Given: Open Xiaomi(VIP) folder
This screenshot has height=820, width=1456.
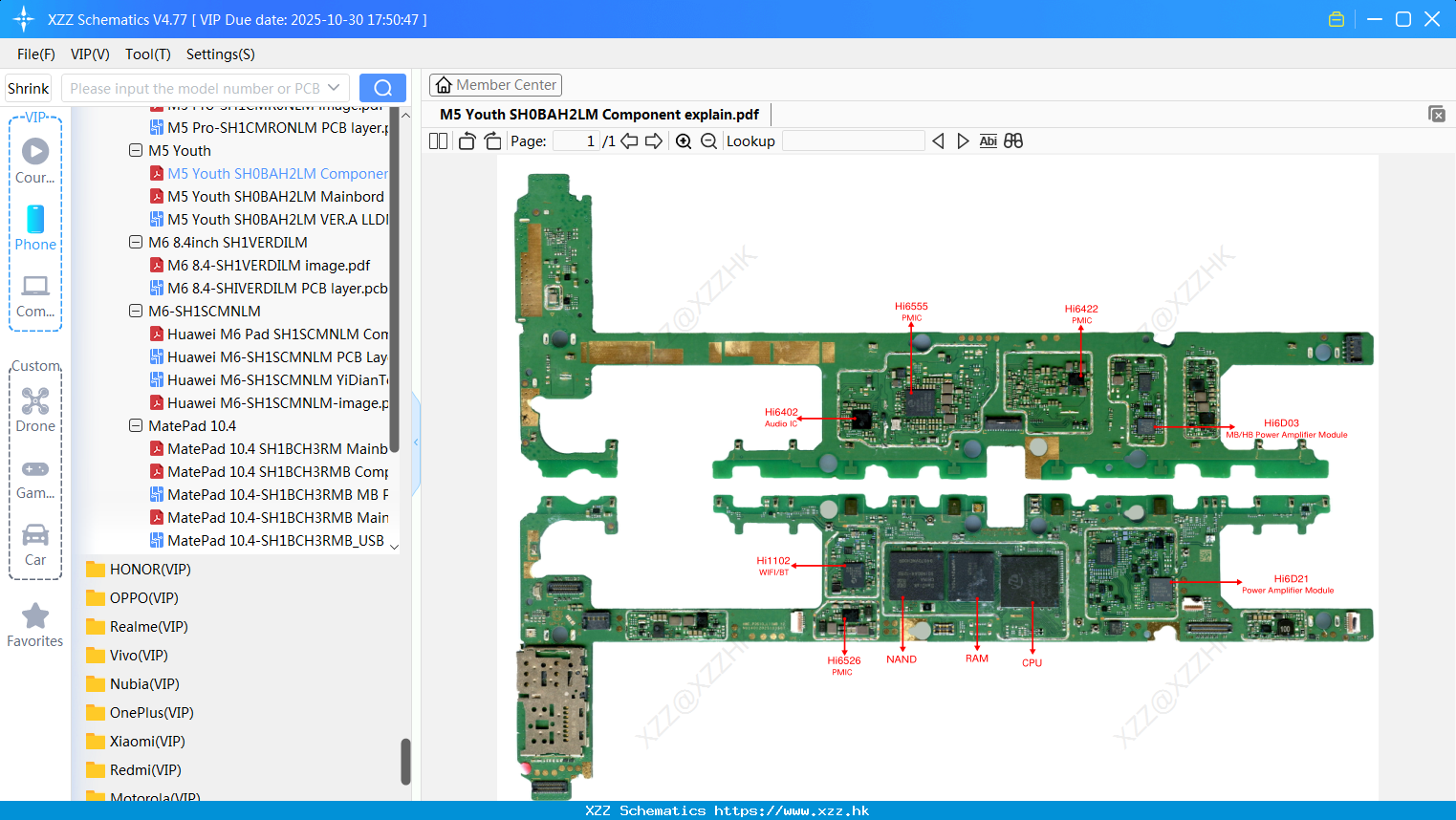Looking at the screenshot, I should [x=136, y=741].
